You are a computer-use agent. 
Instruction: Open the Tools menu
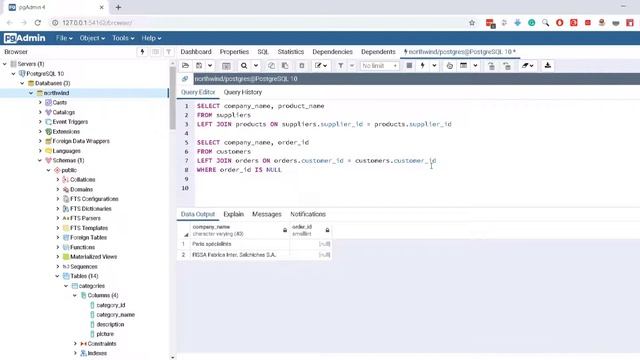123,38
